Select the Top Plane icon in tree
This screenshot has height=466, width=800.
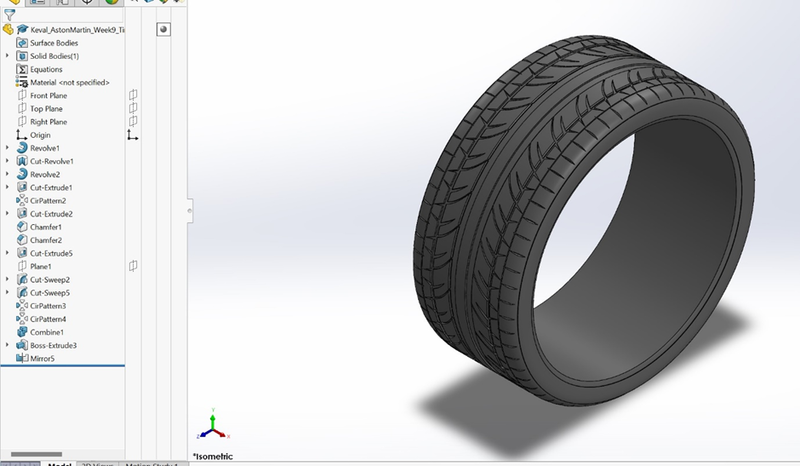point(22,109)
